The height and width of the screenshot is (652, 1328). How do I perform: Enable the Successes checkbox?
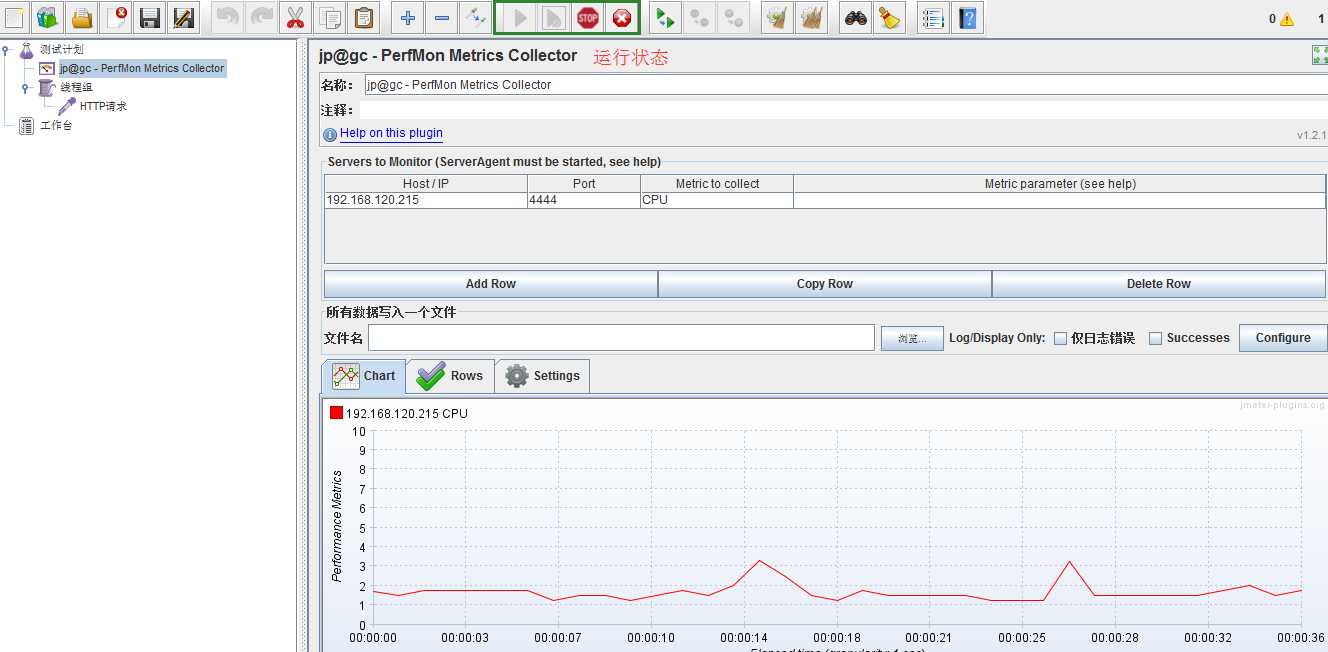click(x=1156, y=338)
